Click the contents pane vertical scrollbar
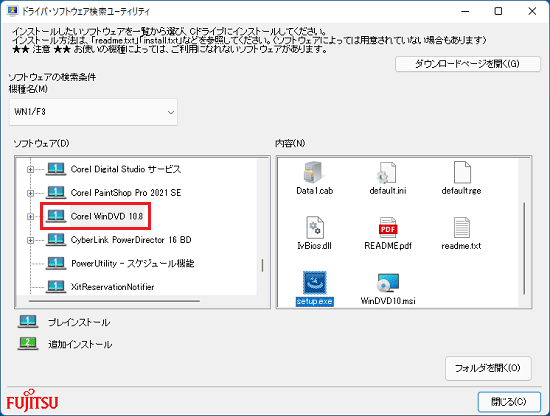The height and width of the screenshot is (416, 550). 524,248
